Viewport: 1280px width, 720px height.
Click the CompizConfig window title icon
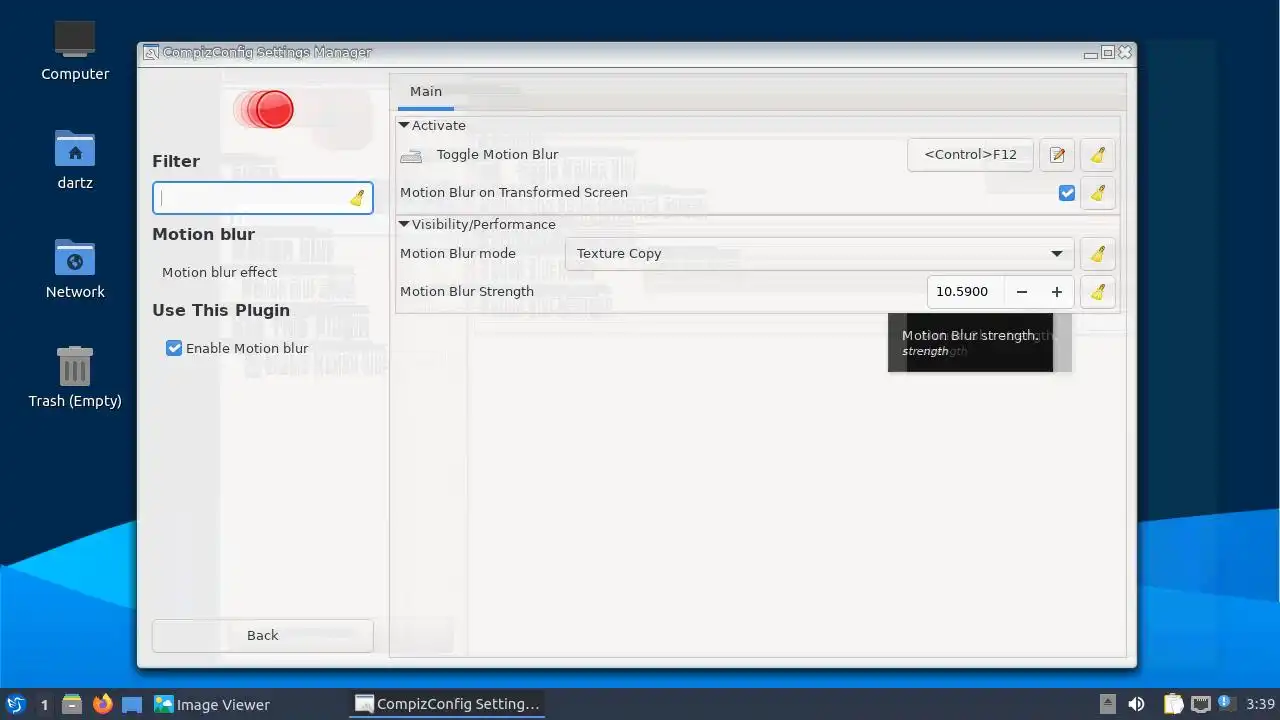coord(151,52)
